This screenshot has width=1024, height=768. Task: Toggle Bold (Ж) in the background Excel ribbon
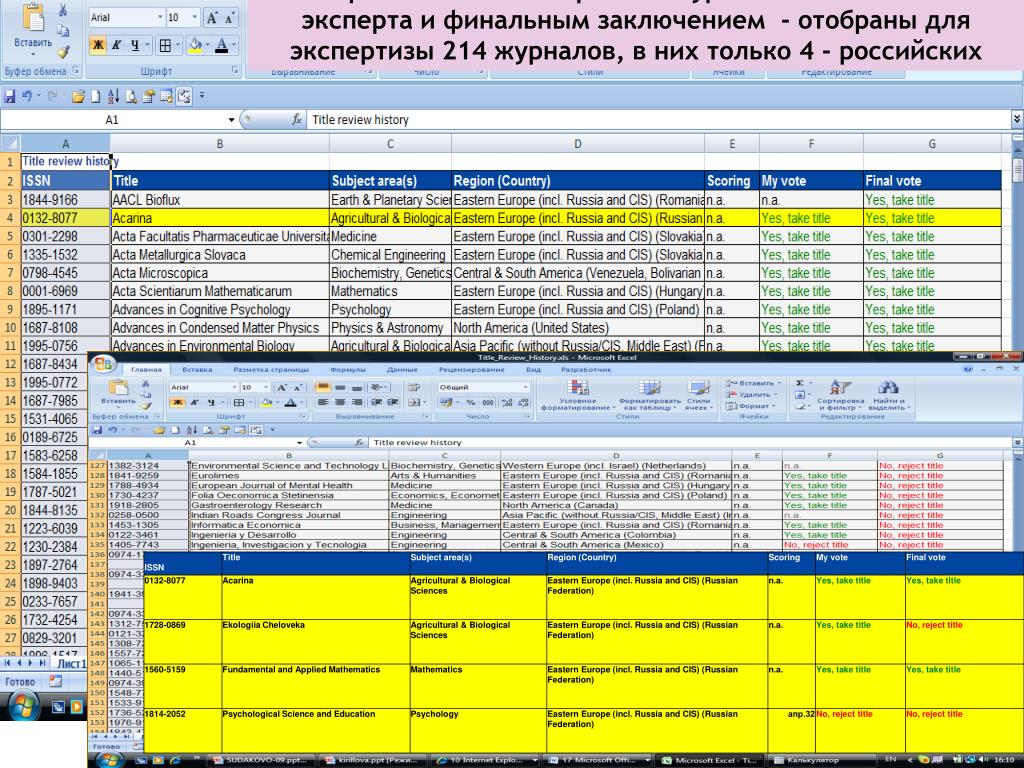[98, 45]
